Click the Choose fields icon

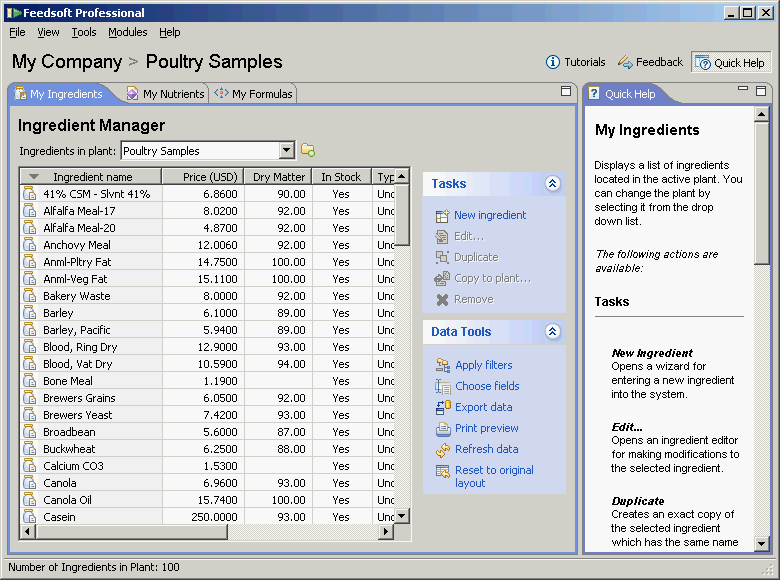(x=443, y=386)
